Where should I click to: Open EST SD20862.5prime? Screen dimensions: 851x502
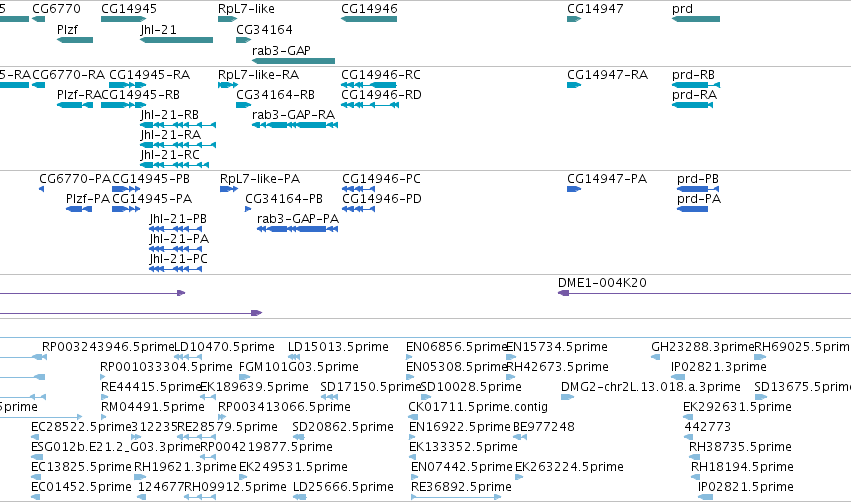point(343,427)
